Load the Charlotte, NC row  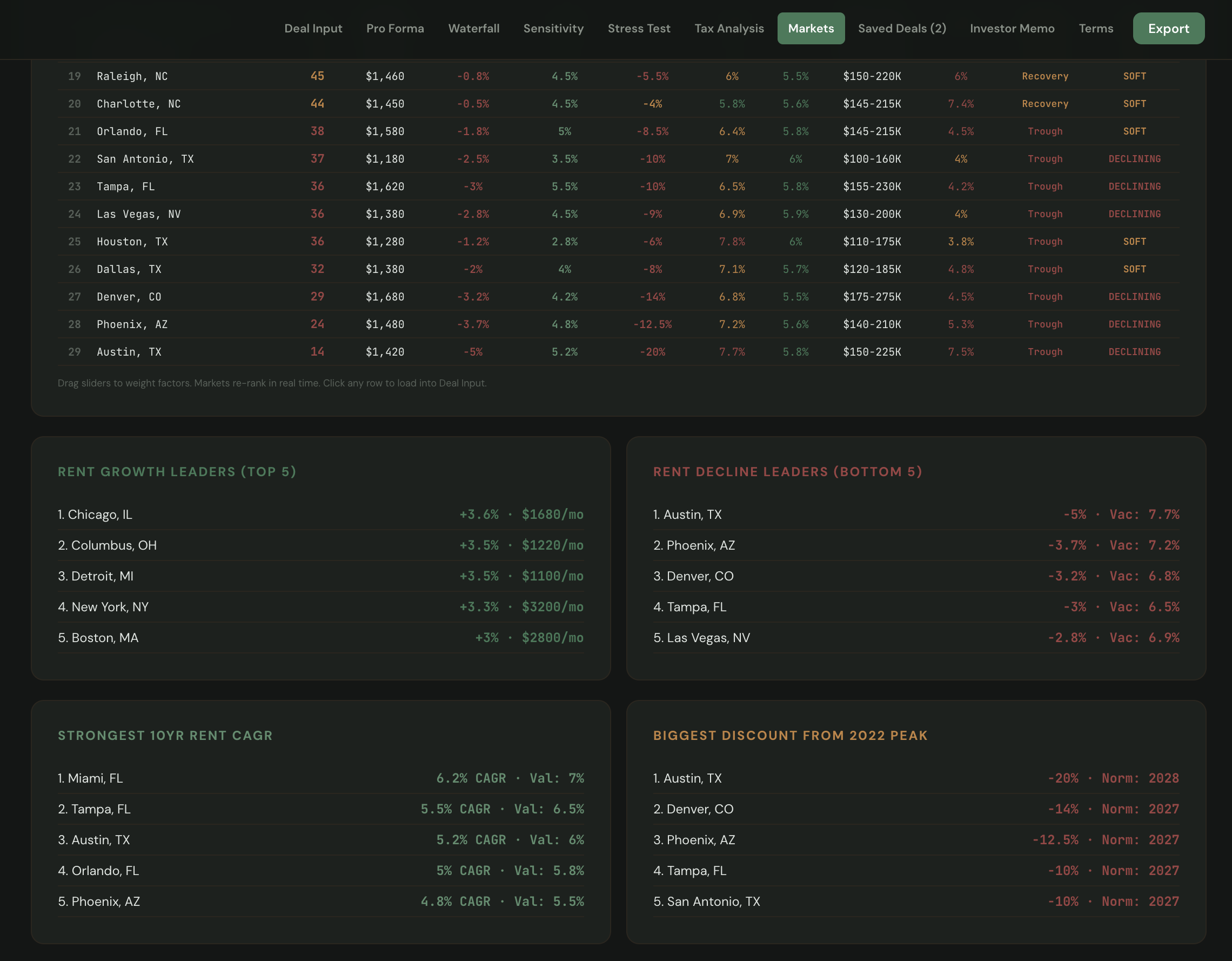pos(618,104)
